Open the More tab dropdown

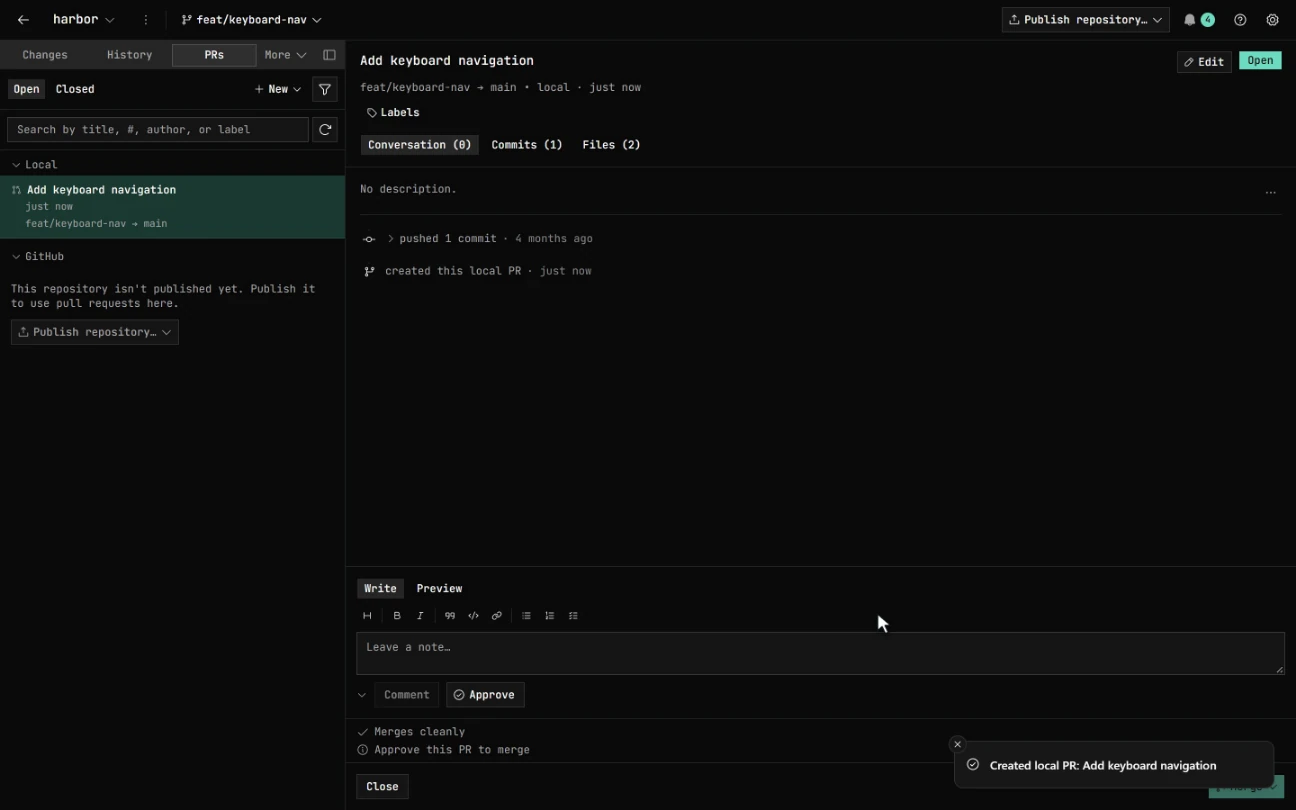click(285, 55)
